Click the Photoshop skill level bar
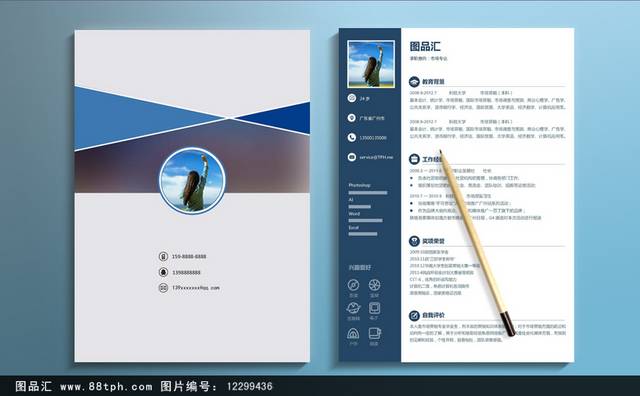The image size is (640, 396). point(368,193)
